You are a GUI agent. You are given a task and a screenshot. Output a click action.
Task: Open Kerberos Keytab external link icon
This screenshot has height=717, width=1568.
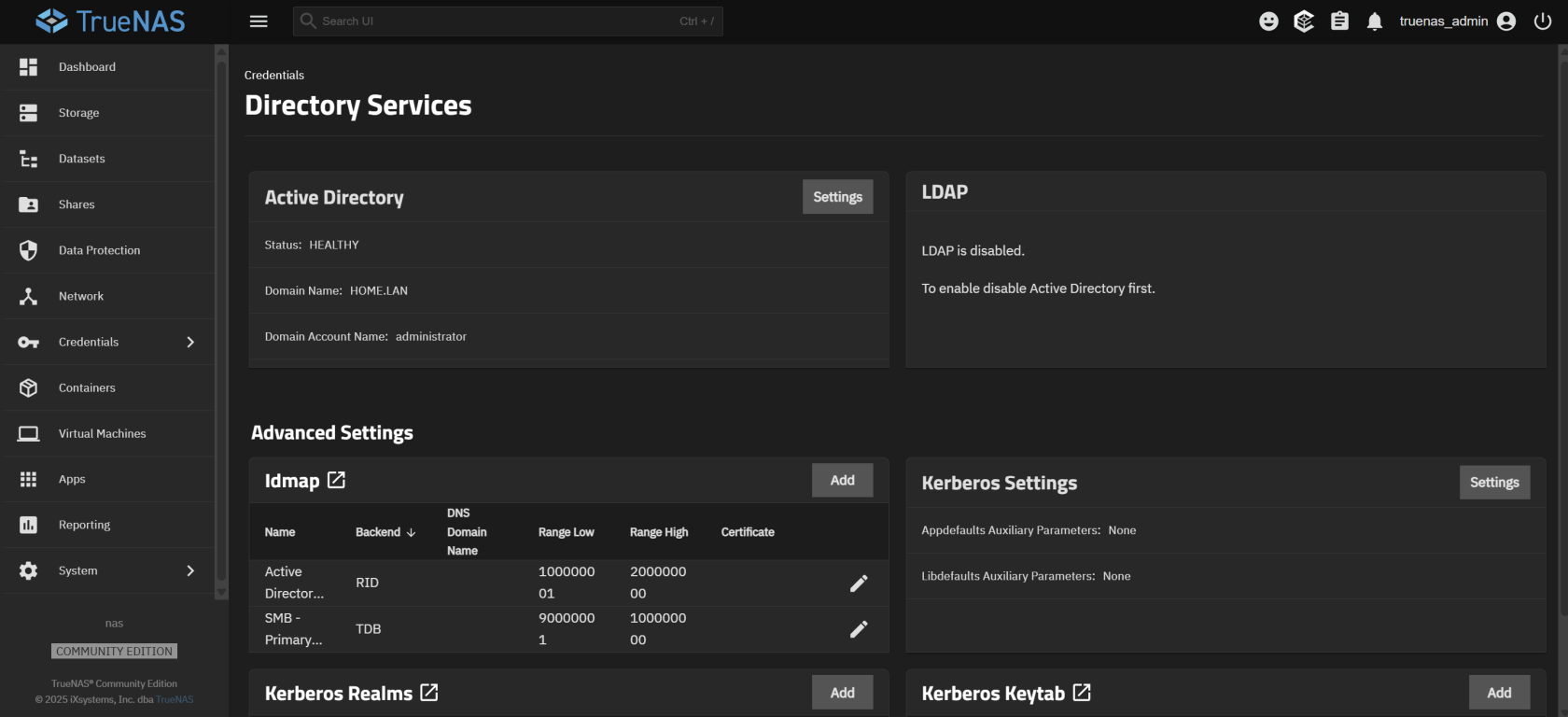pos(1082,693)
